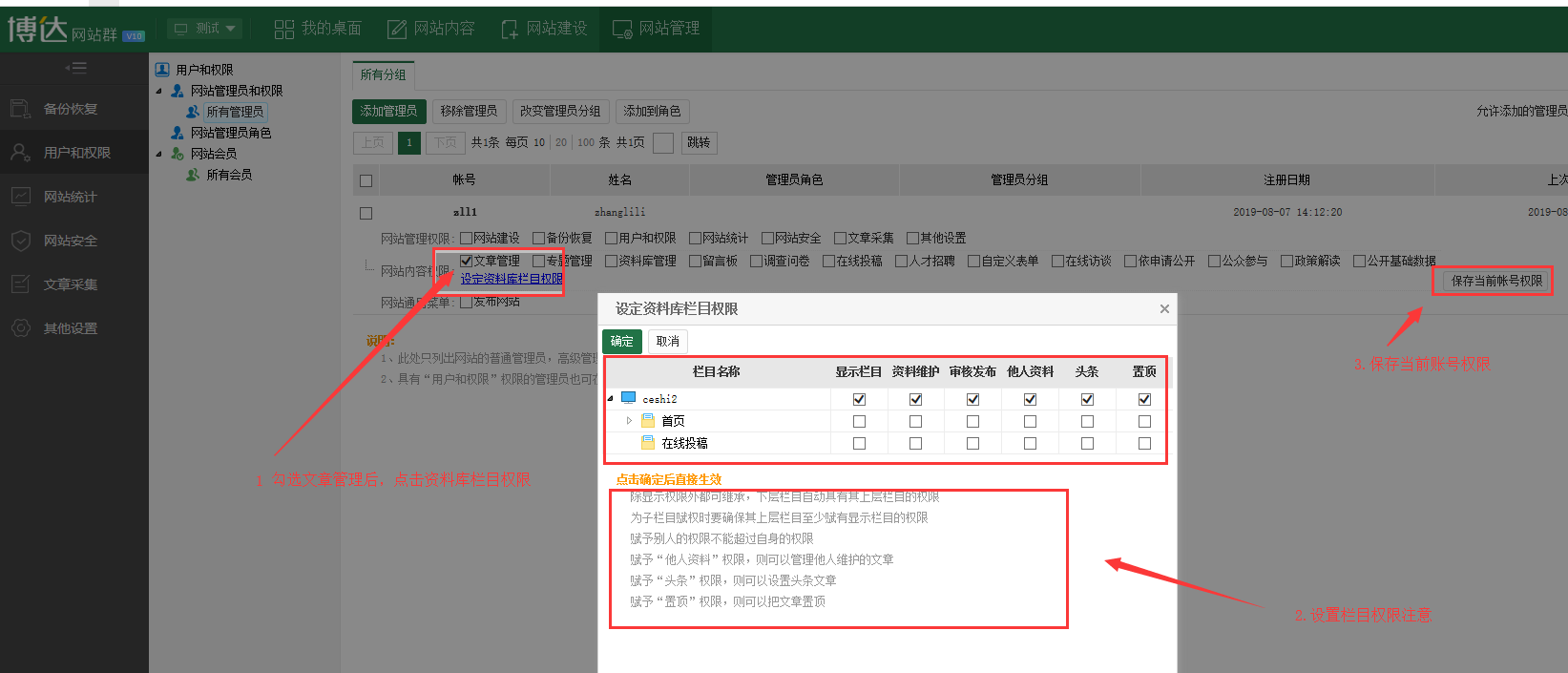This screenshot has height=673, width=1568.
Task: Collapse the 网站管理员和权限 tree node
Action: coord(159,91)
